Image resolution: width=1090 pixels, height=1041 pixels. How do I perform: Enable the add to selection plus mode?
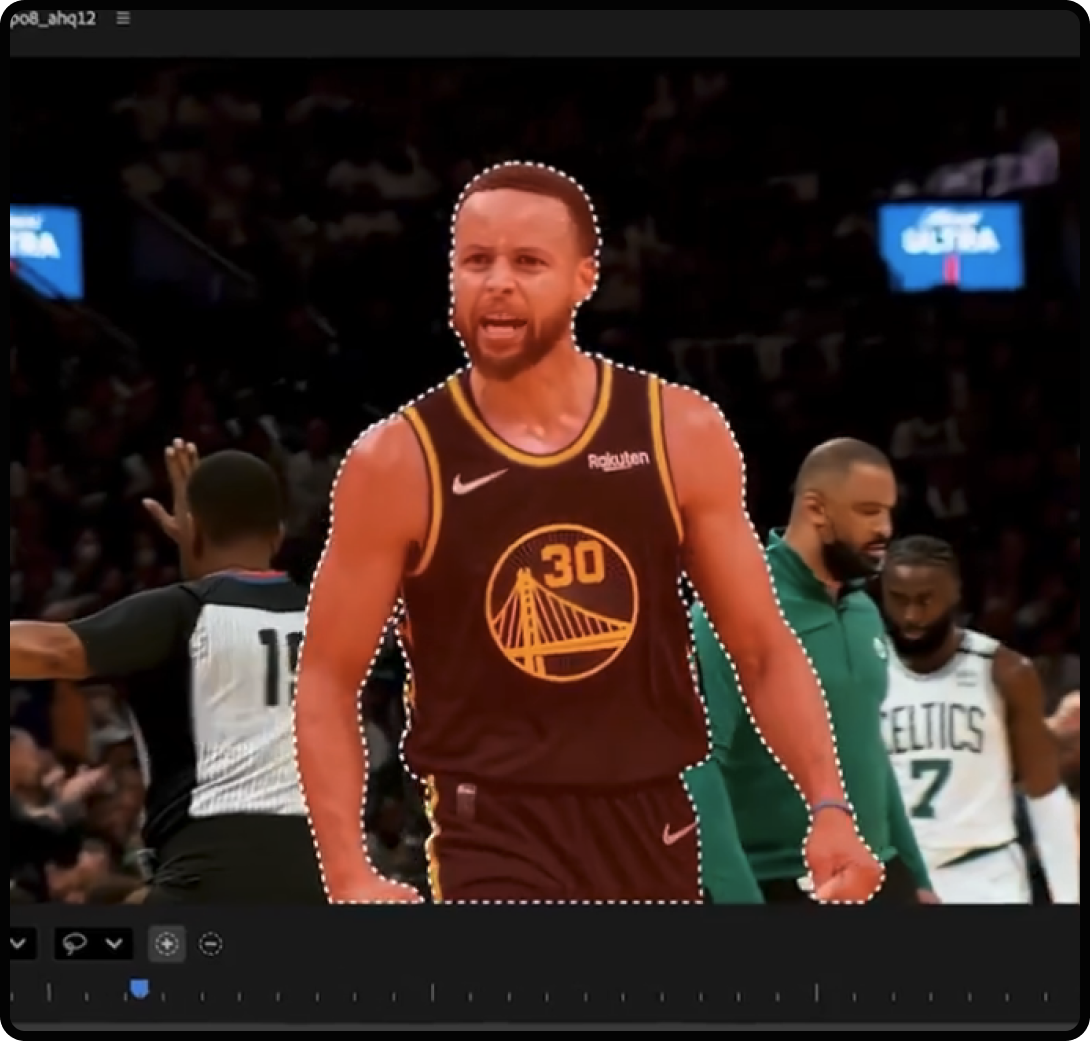point(167,943)
